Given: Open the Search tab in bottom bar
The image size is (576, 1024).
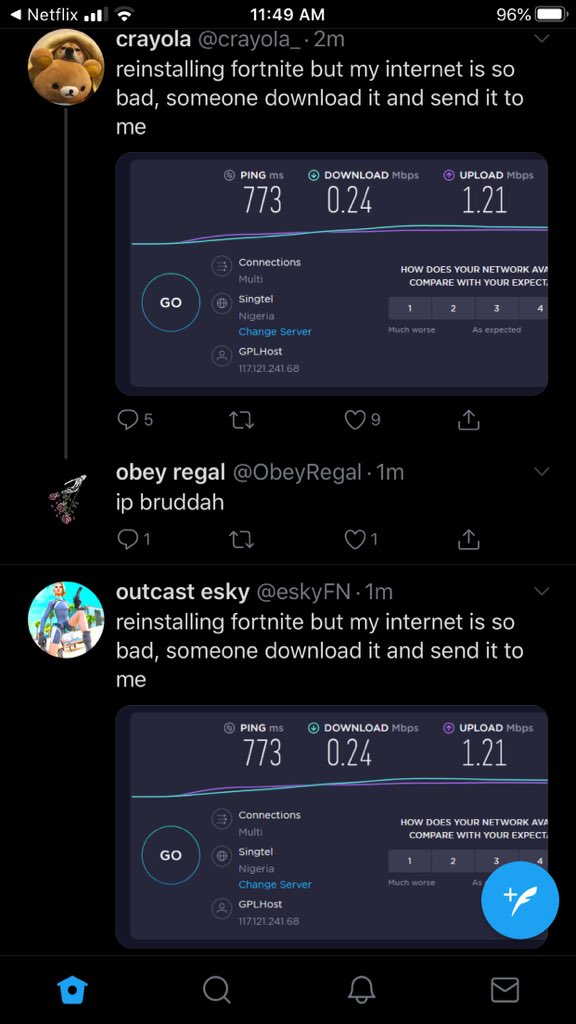Looking at the screenshot, I should pos(216,989).
